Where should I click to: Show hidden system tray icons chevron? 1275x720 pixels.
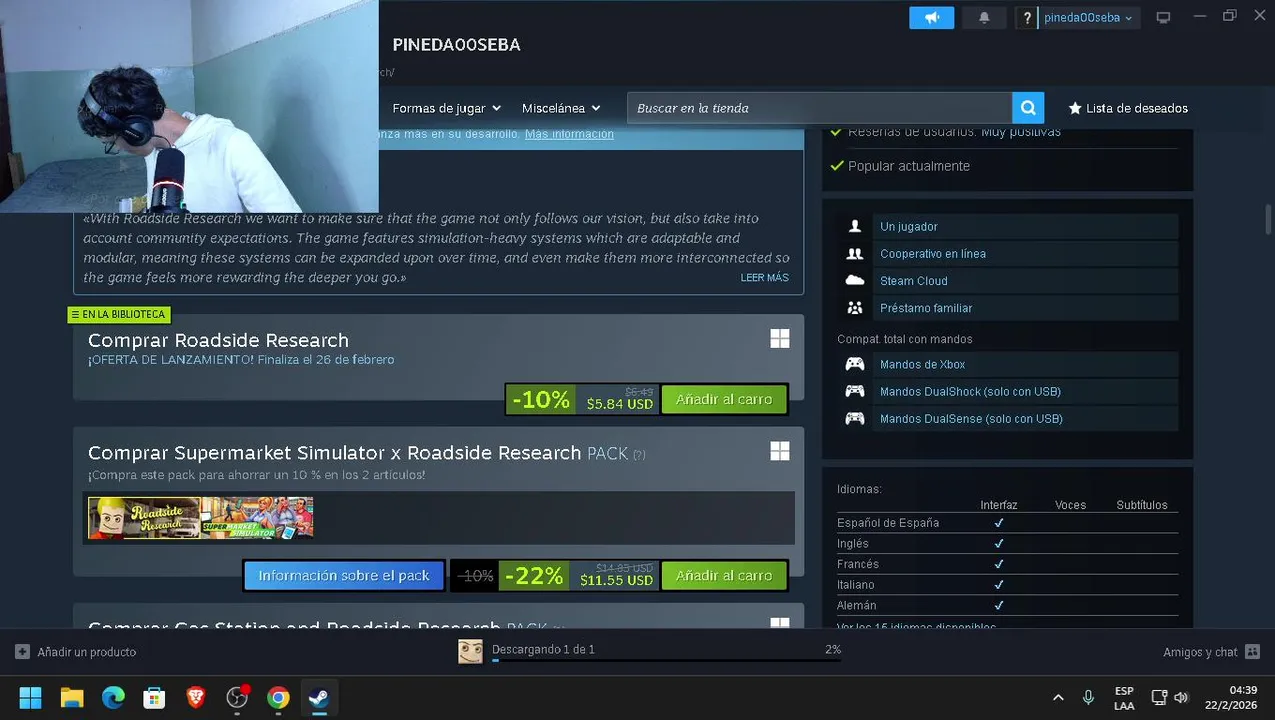click(x=1058, y=697)
